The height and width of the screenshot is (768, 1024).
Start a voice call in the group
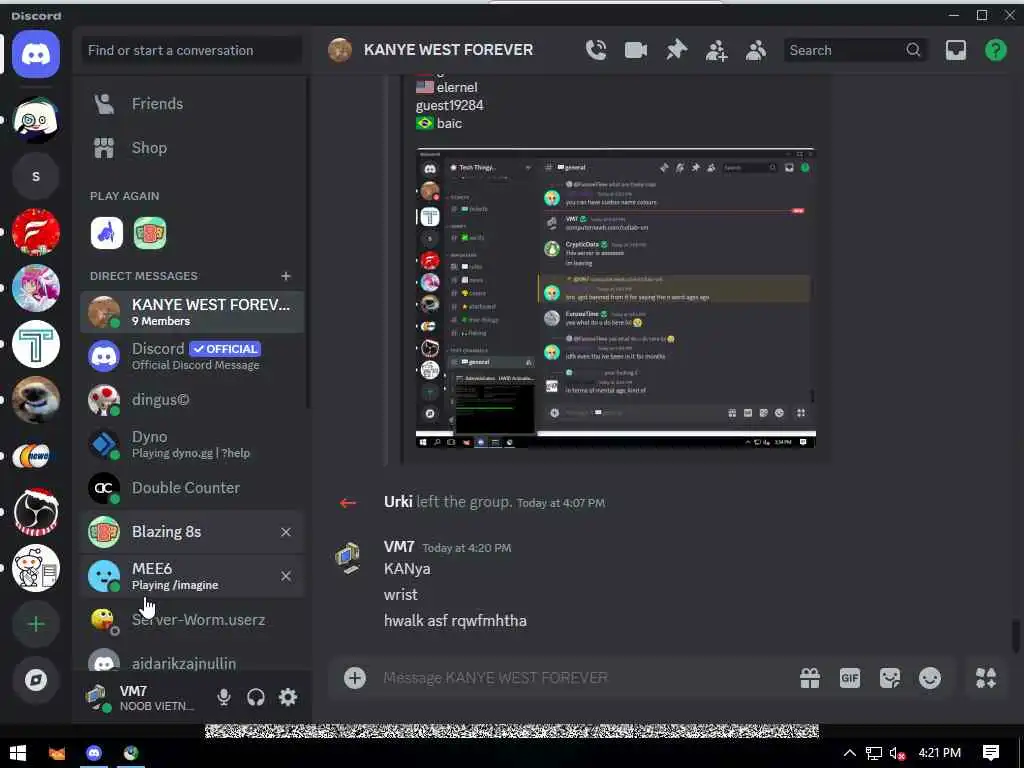click(596, 50)
